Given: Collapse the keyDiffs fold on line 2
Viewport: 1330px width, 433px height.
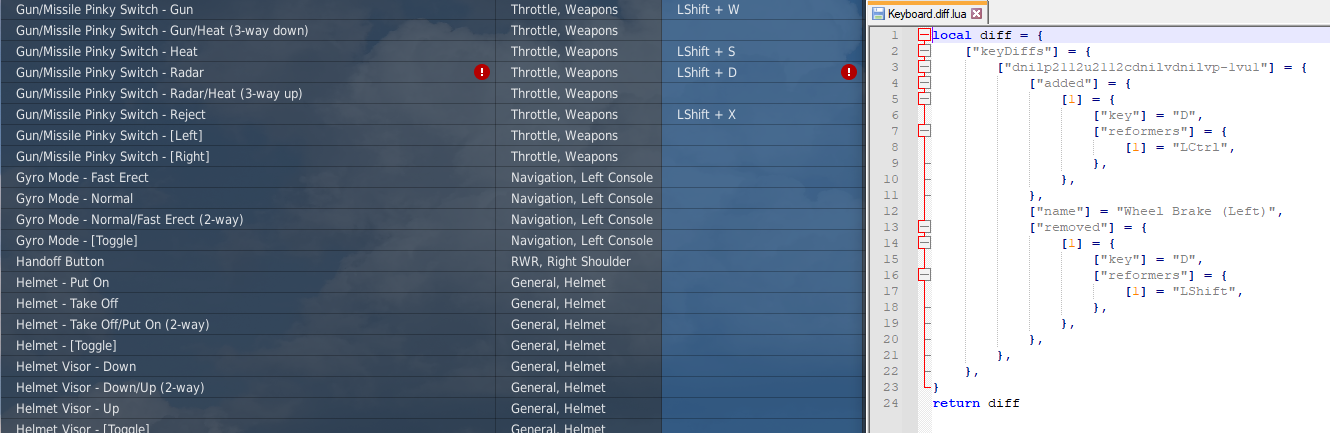Looking at the screenshot, I should pyautogui.click(x=923, y=51).
